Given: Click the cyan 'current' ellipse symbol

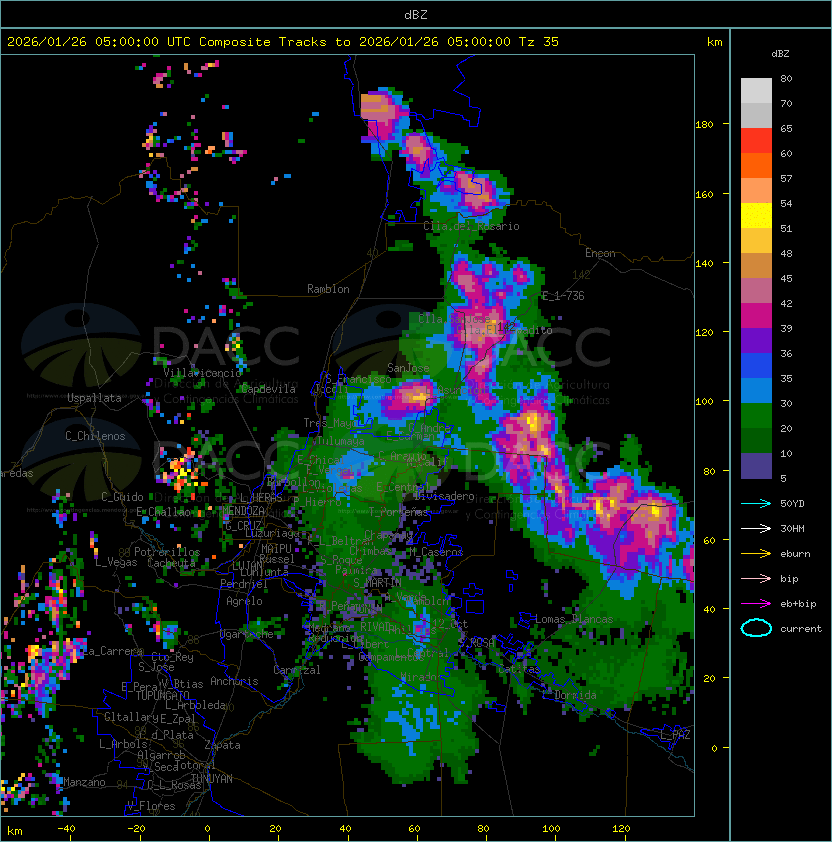Looking at the screenshot, I should tap(756, 628).
